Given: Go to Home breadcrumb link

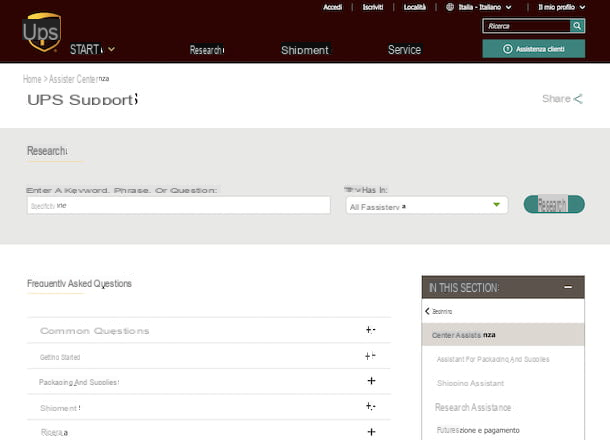Looking at the screenshot, I should [32, 79].
